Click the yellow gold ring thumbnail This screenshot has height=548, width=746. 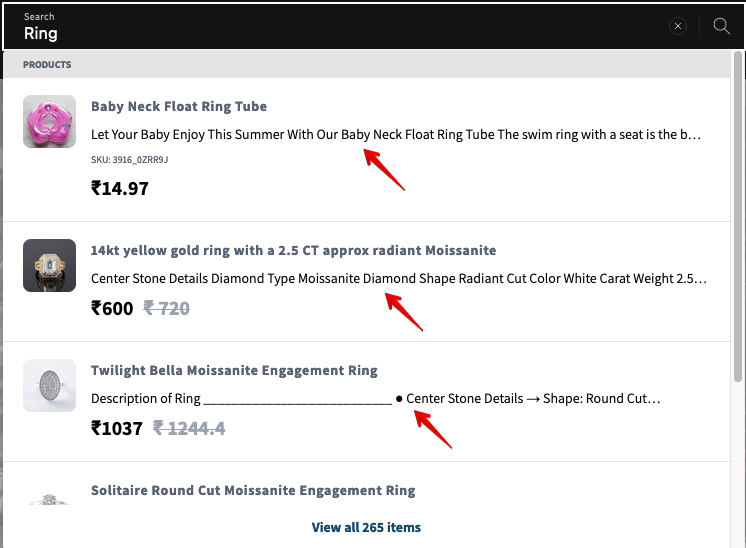[49, 265]
